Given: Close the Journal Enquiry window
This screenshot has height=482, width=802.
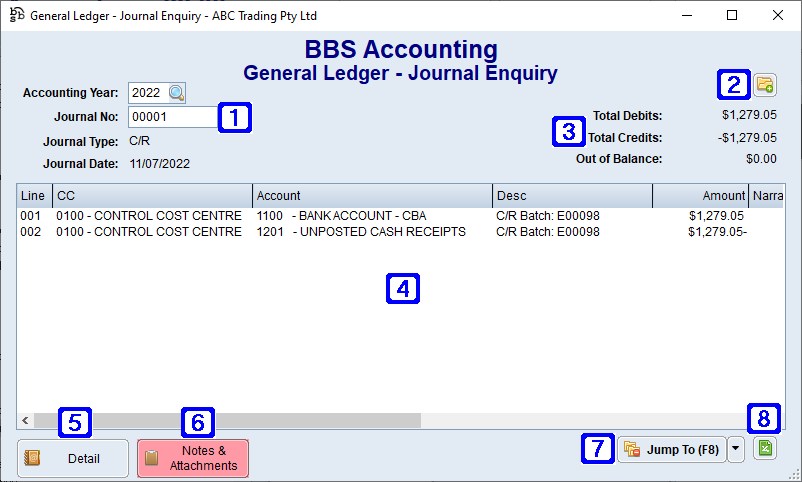Looking at the screenshot, I should coord(777,15).
